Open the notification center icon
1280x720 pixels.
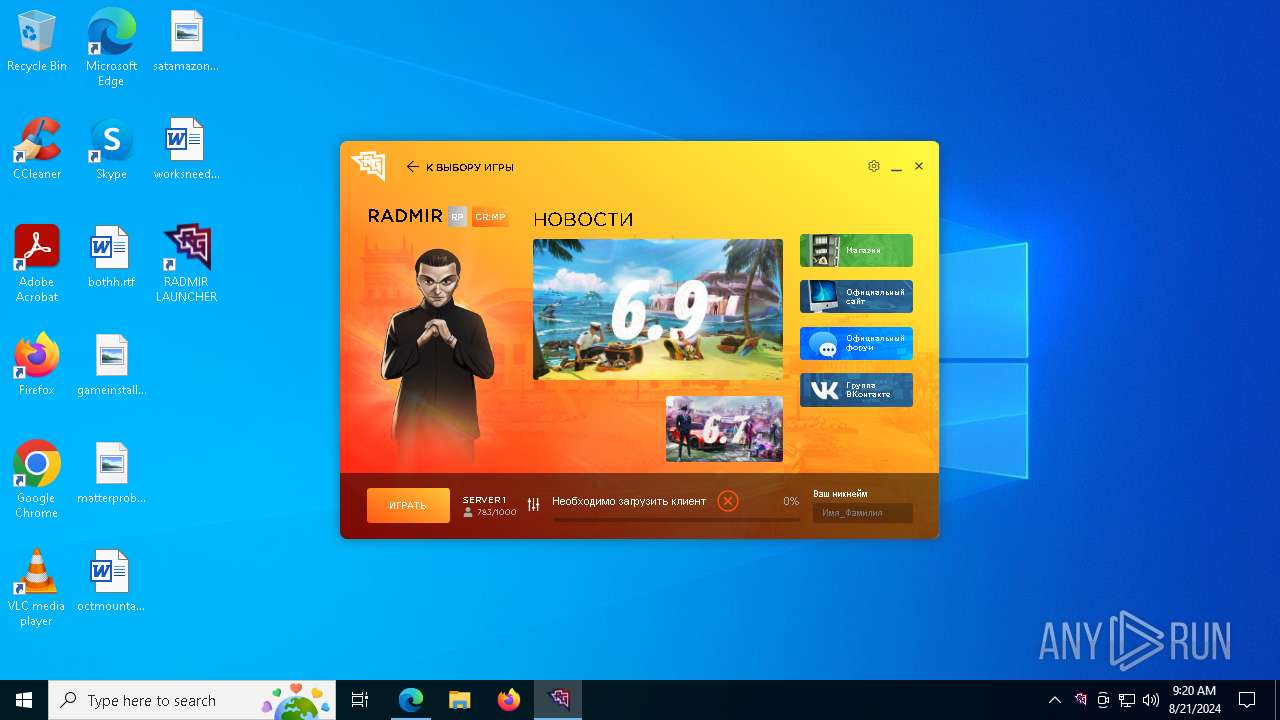(1247, 700)
